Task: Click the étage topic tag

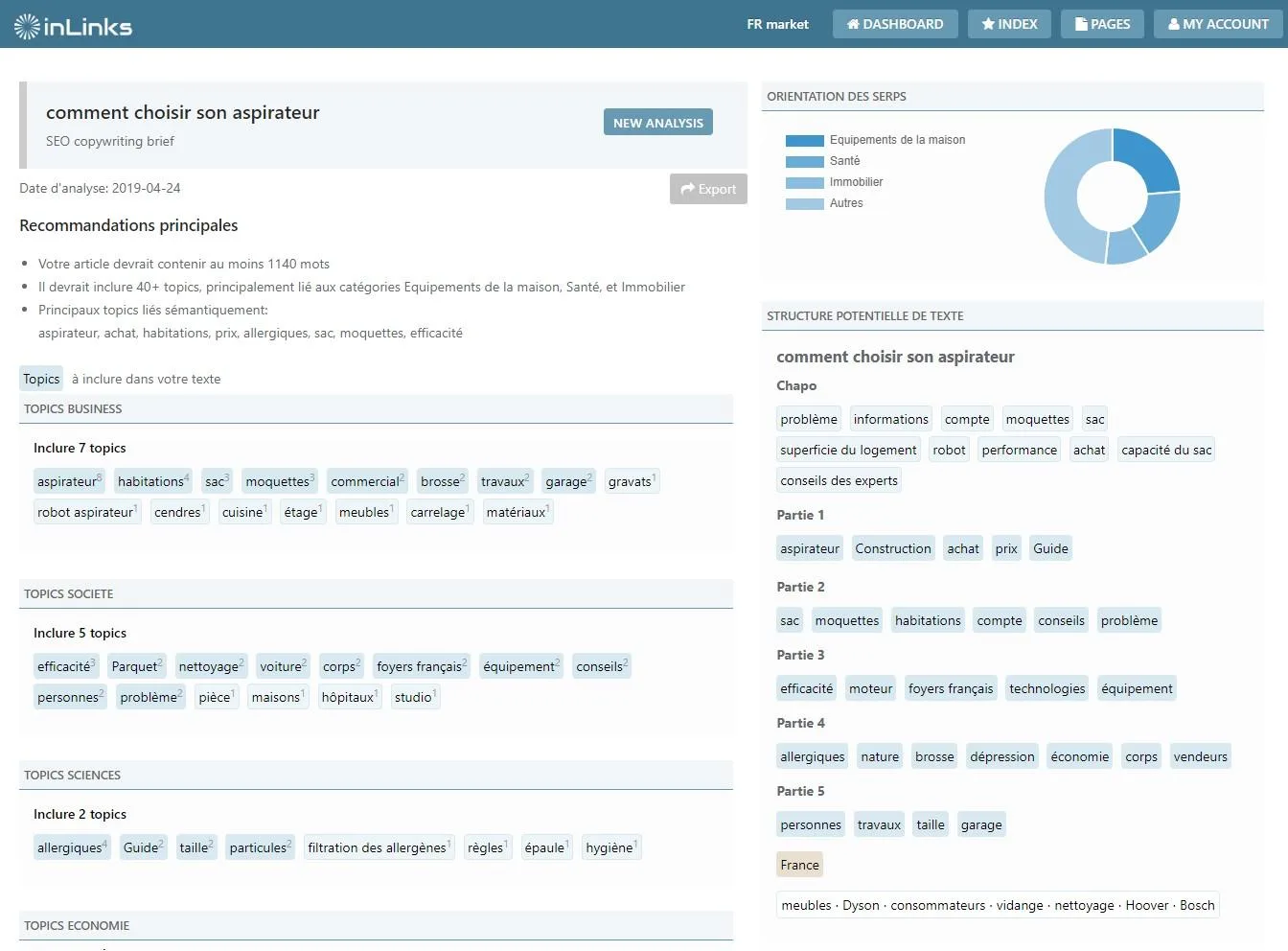Action: coord(303,512)
